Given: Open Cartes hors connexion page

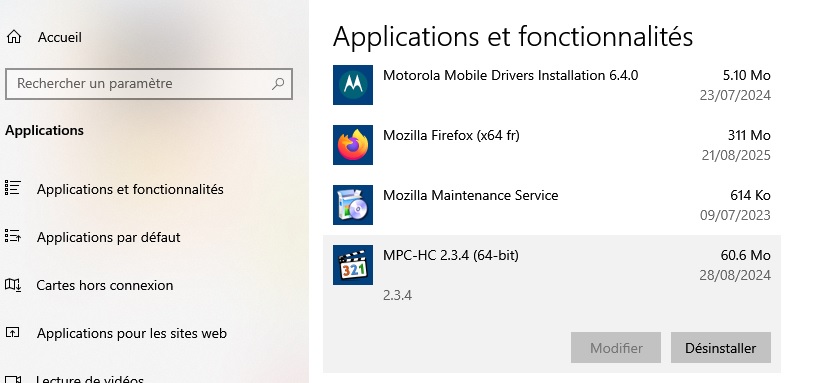Looking at the screenshot, I should tap(105, 285).
